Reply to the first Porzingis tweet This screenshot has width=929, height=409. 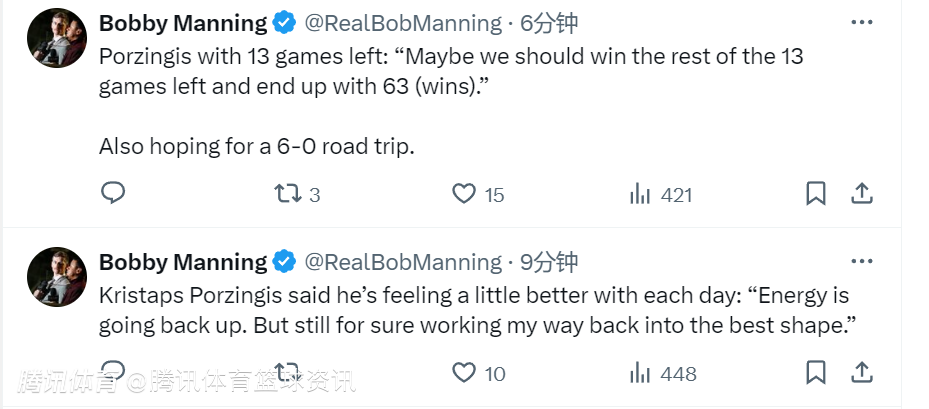pos(113,193)
